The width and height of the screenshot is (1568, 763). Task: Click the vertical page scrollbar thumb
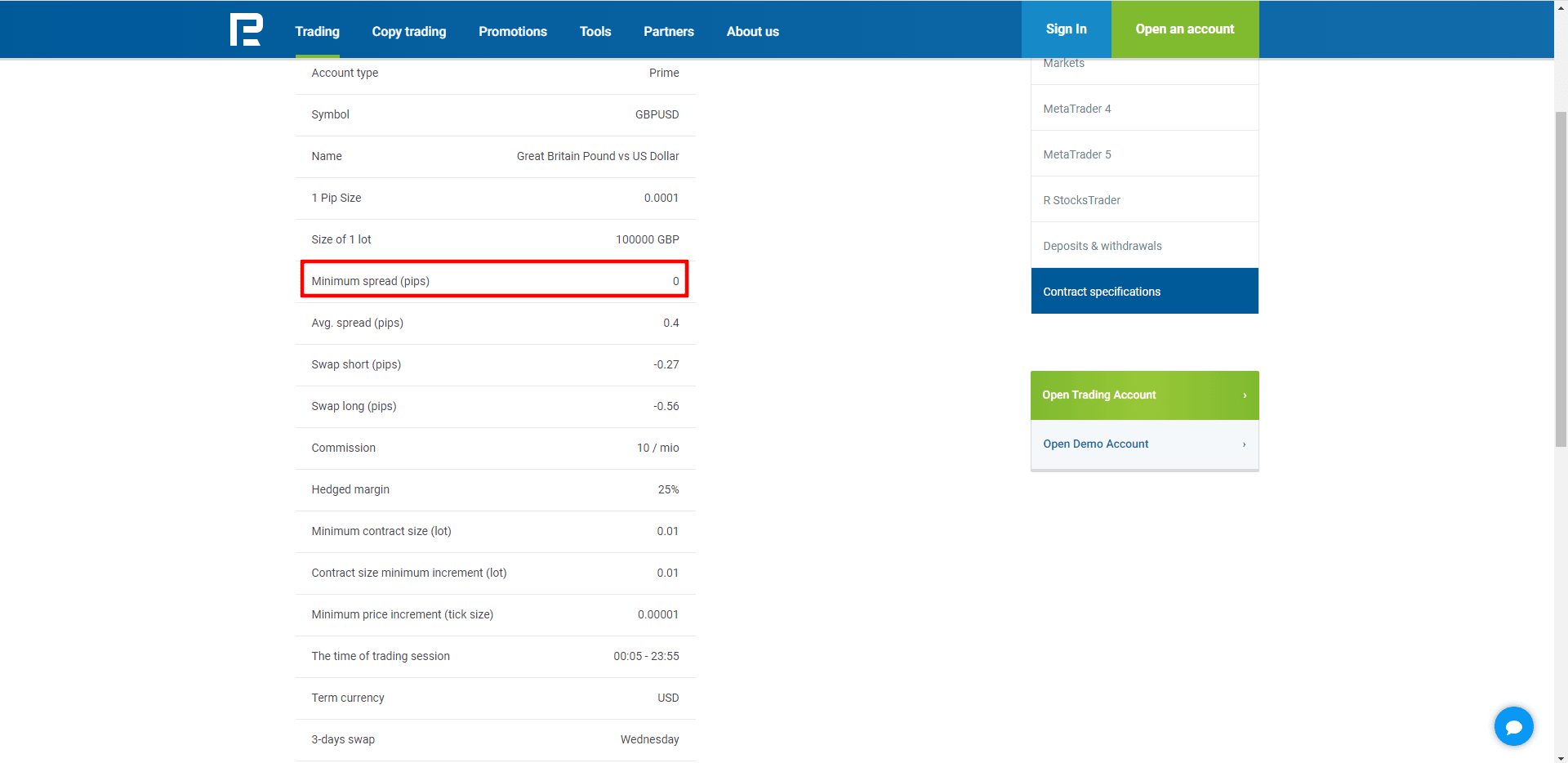1561,279
